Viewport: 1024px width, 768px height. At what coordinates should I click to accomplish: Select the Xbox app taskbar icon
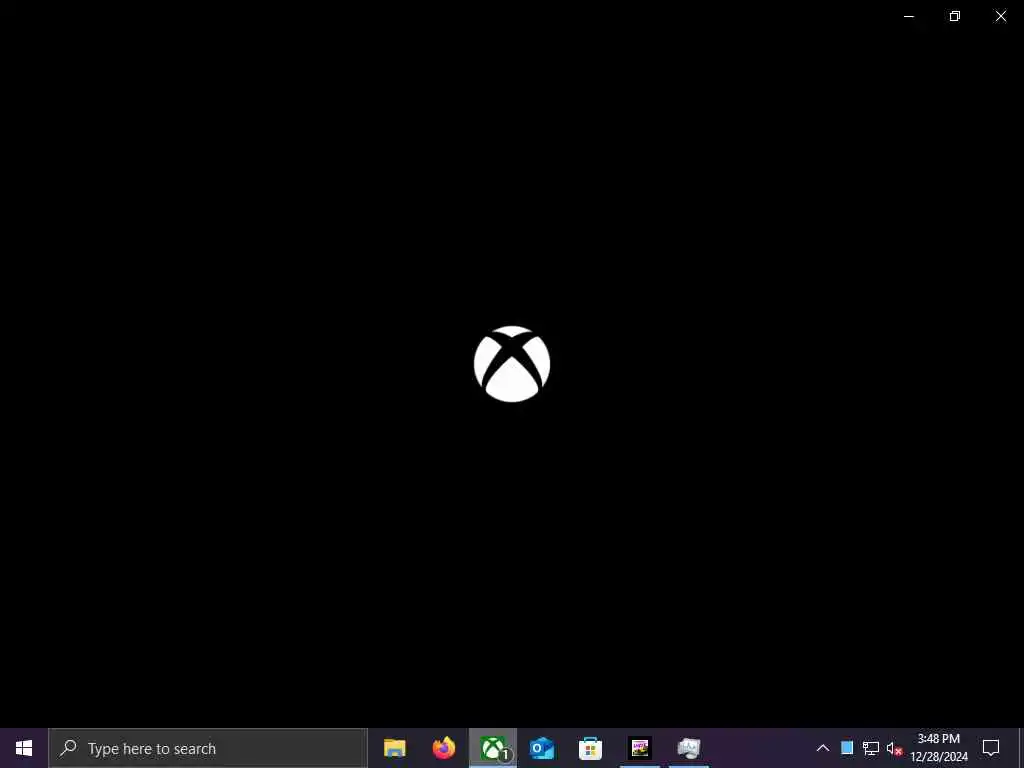(x=493, y=748)
